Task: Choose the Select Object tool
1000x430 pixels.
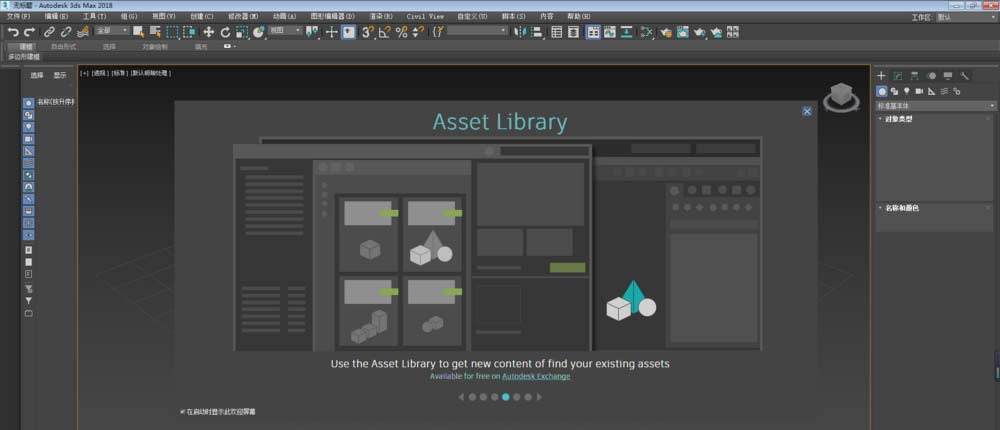Action: (138, 32)
